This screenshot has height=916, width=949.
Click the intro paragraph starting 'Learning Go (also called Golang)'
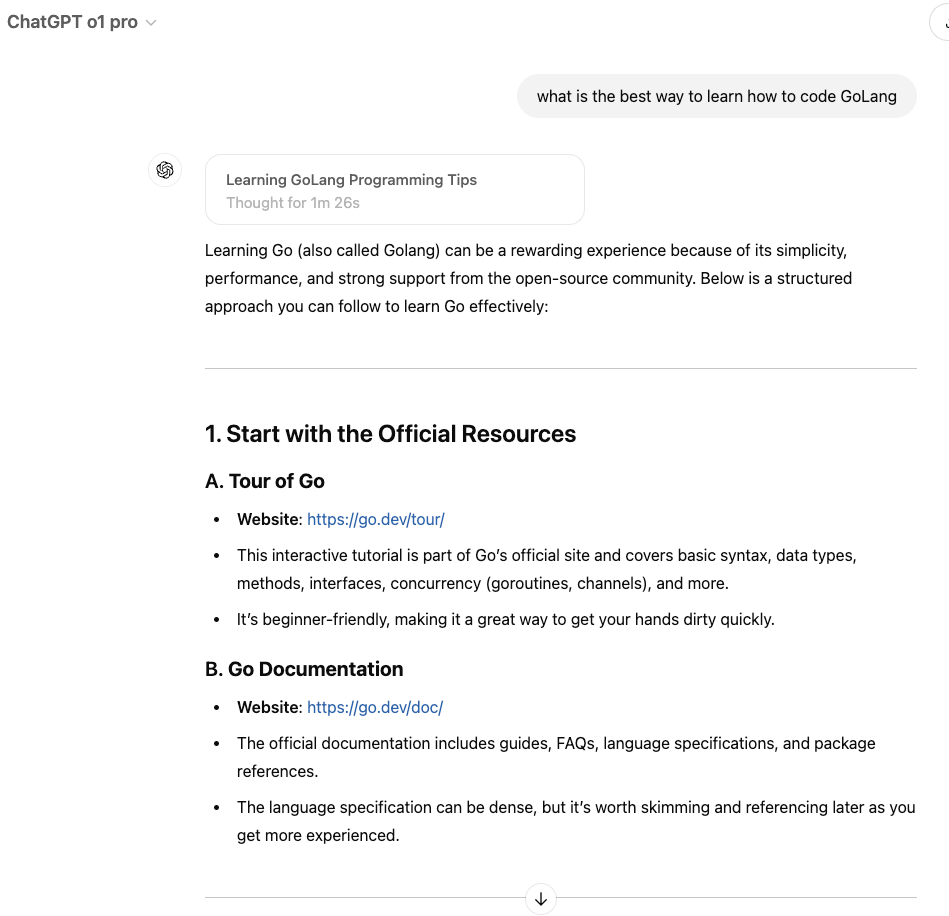click(x=528, y=278)
